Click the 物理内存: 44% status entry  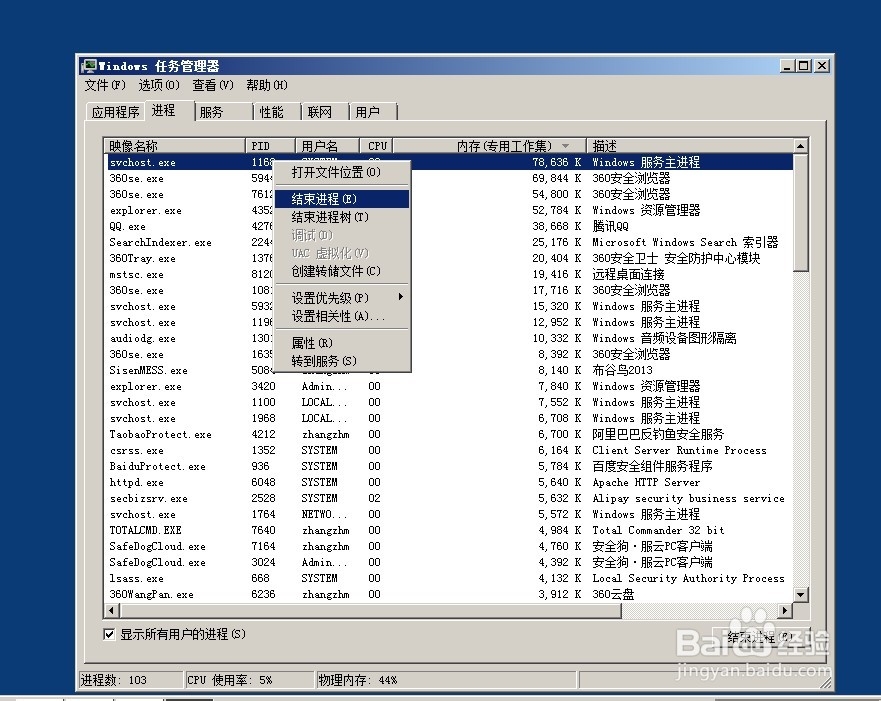pos(447,680)
